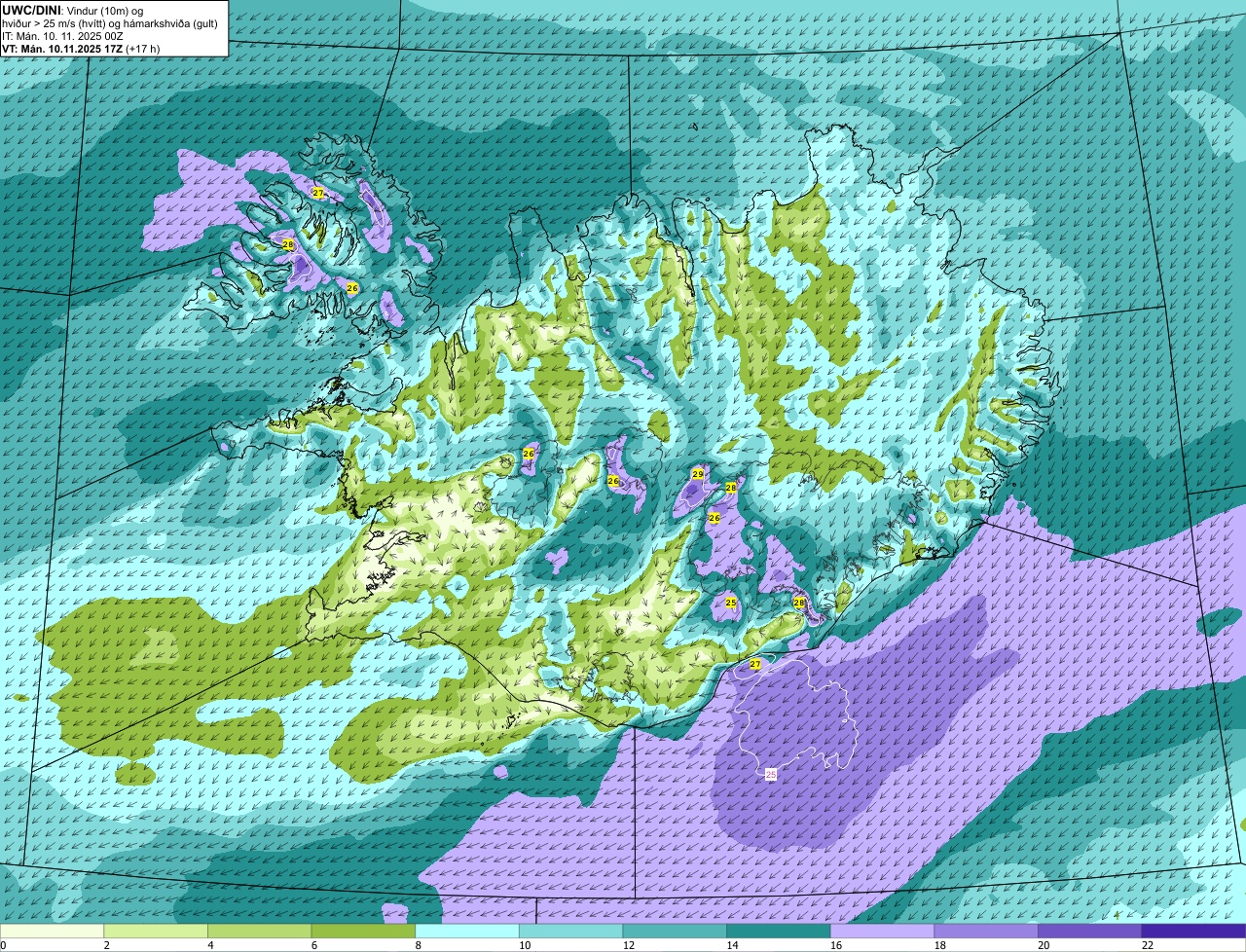Click the '2' tick label on the color scale
Screen dimensions: 1246x952
tap(106, 945)
